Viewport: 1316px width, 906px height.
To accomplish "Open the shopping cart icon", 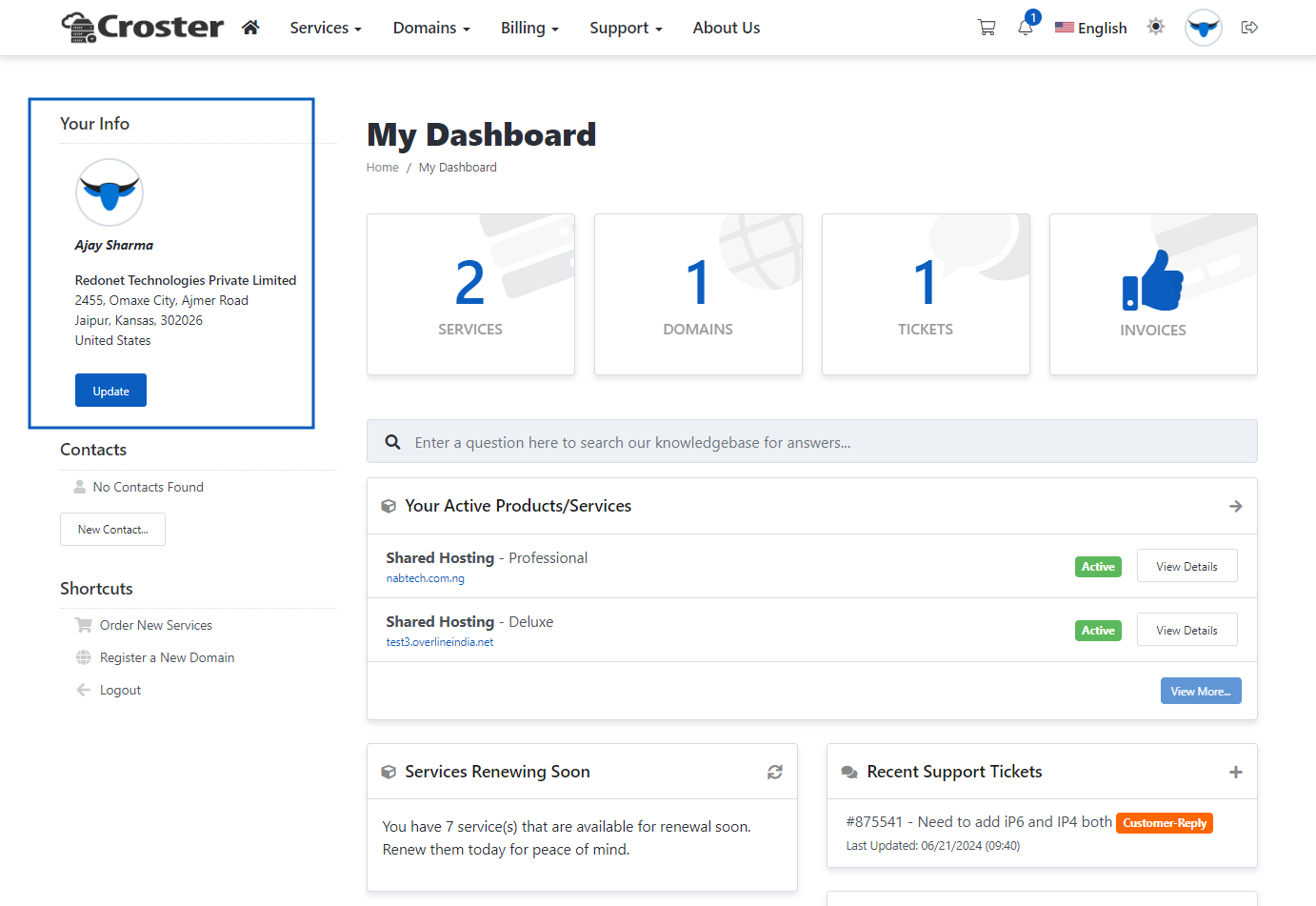I will tap(987, 28).
